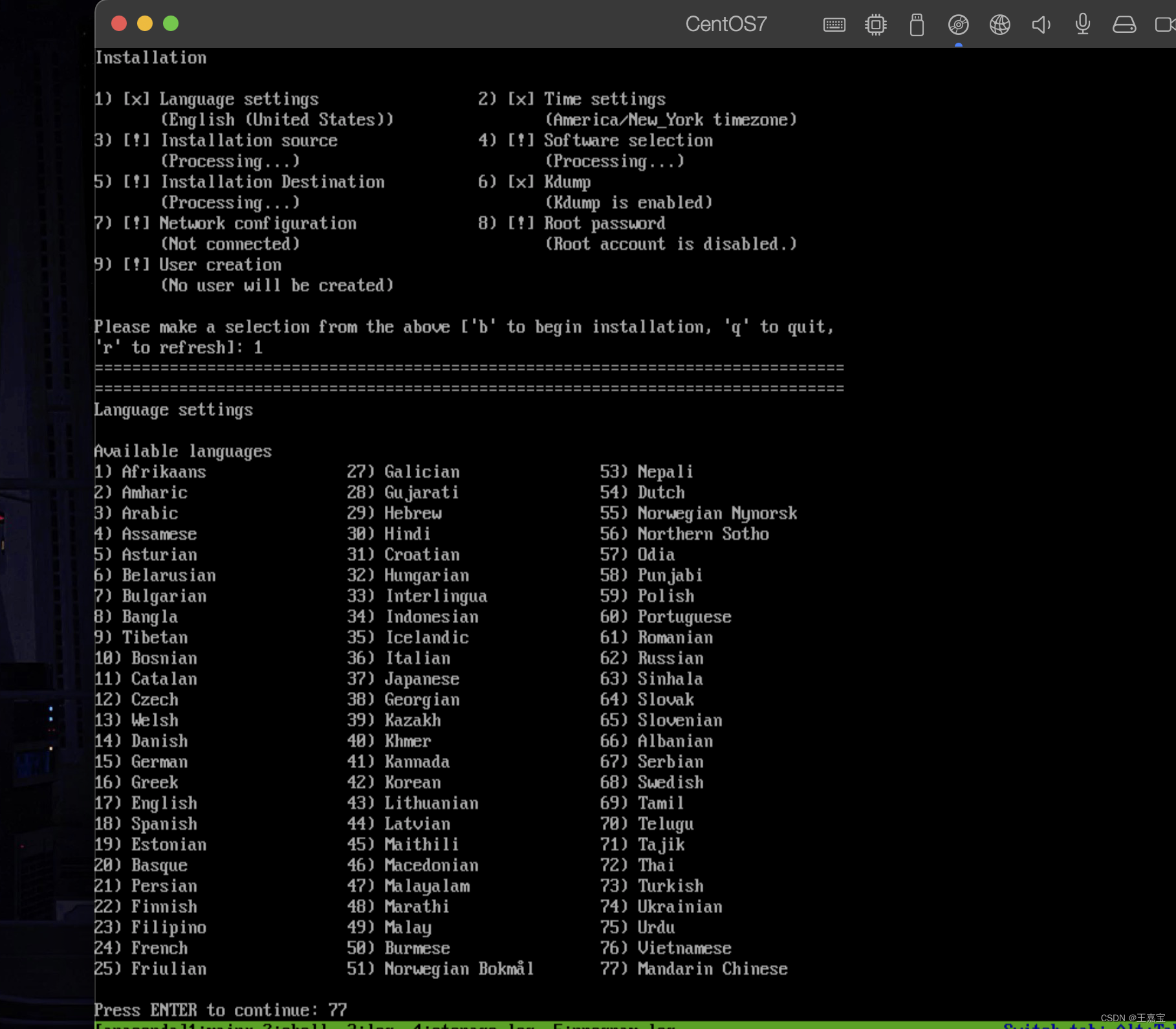Image resolution: width=1176 pixels, height=1029 pixels.
Task: Click the camera icon at toolbar edge
Action: pyautogui.click(x=1165, y=25)
